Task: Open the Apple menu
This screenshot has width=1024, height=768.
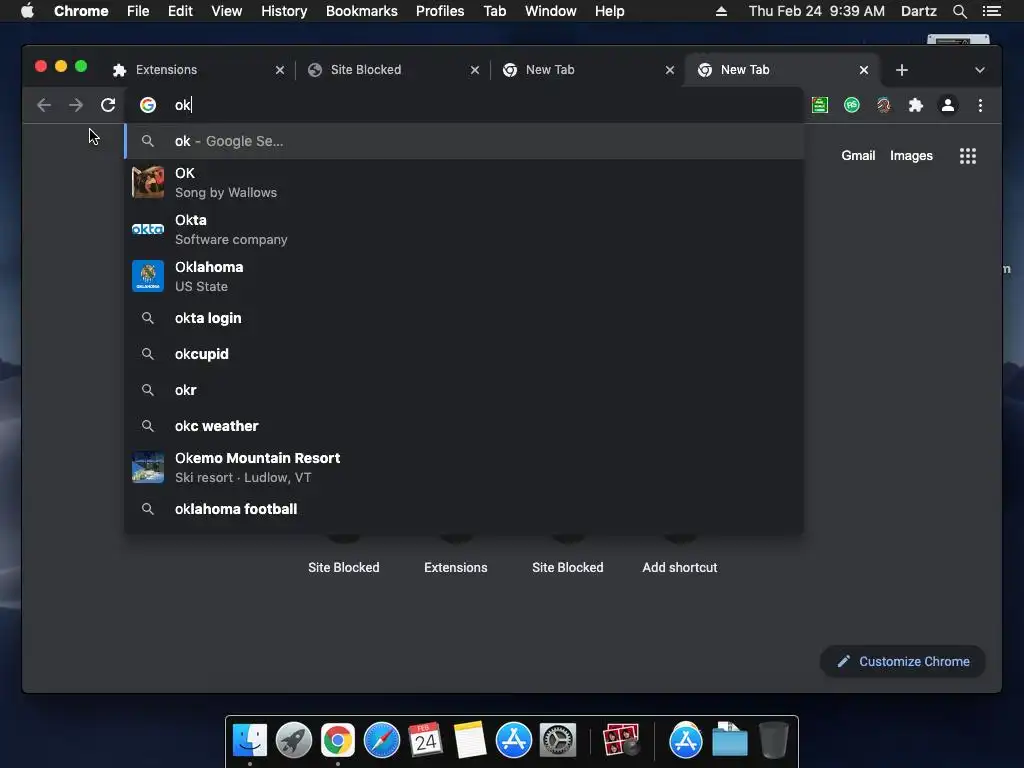Action: (x=27, y=11)
